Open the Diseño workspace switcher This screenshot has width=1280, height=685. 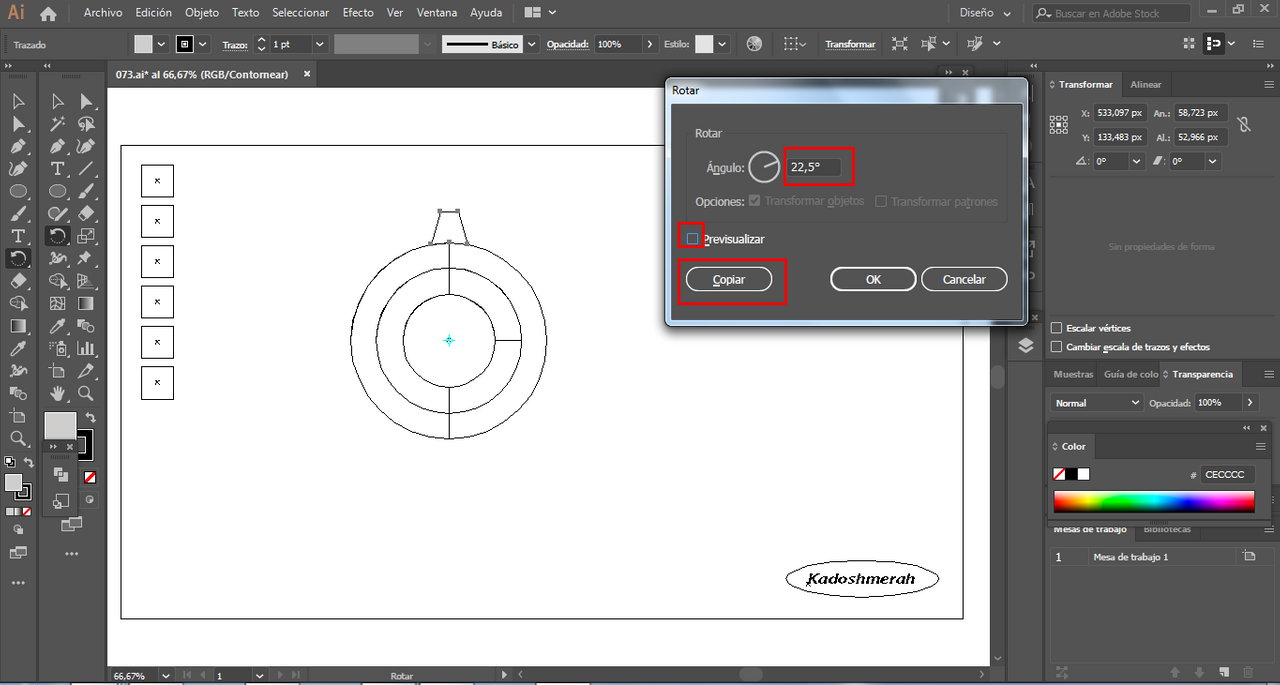point(986,14)
